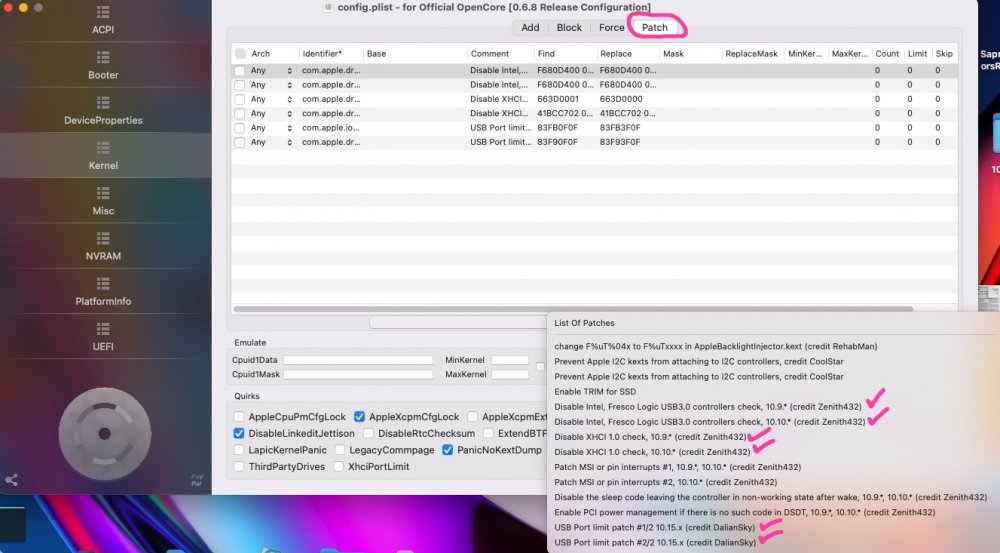Choose Disable XHCI 1.0 check 10.9.* patch

[650, 437]
